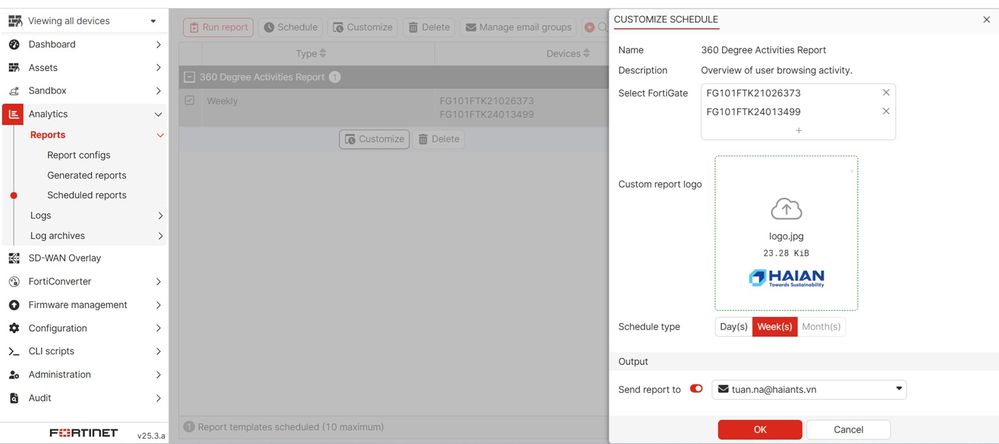The width and height of the screenshot is (999, 444).
Task: Click the logo.jpg upload area
Action: 786,233
